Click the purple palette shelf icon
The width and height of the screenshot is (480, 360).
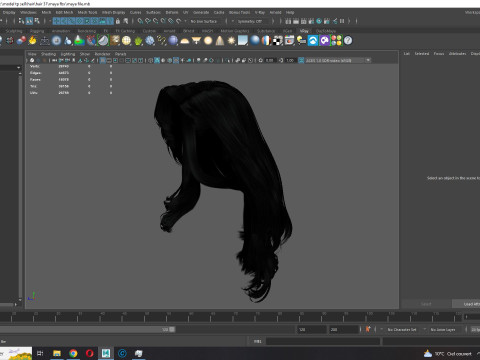click(324, 41)
